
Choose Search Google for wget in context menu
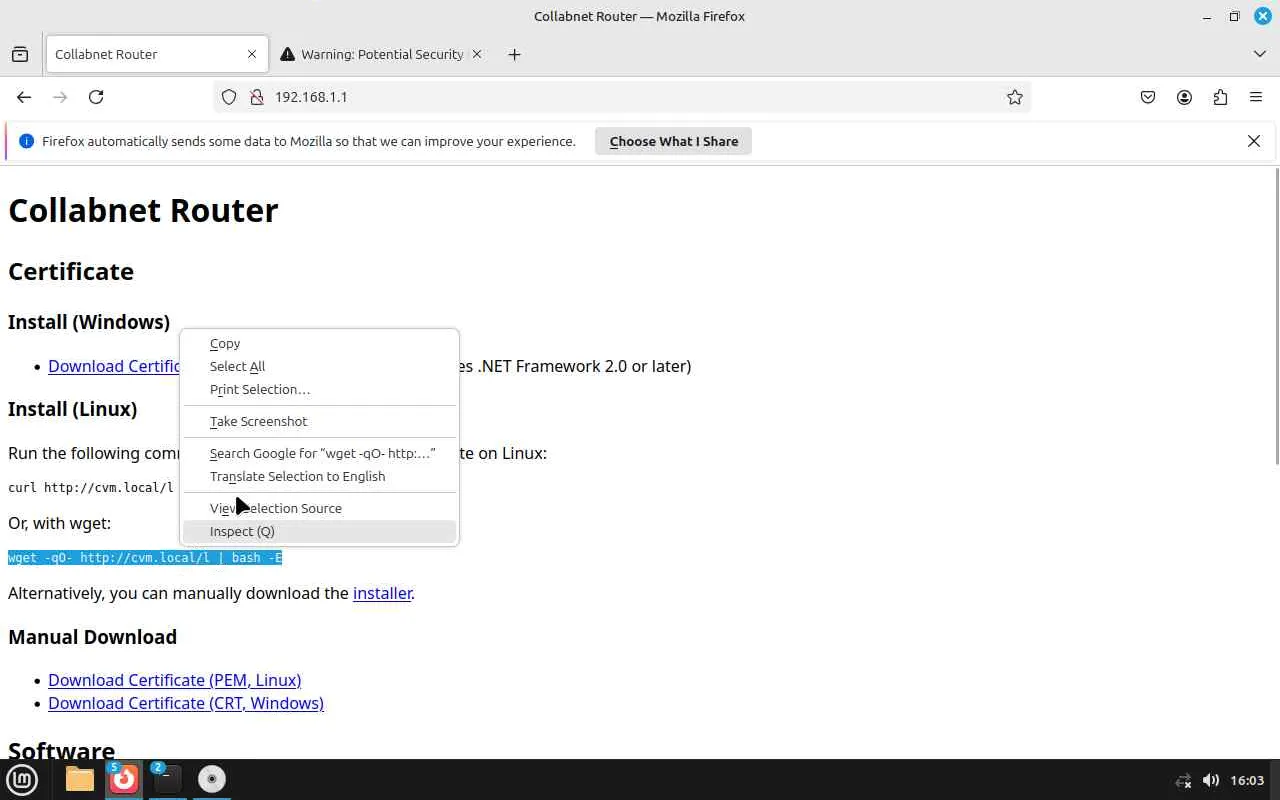319,453
